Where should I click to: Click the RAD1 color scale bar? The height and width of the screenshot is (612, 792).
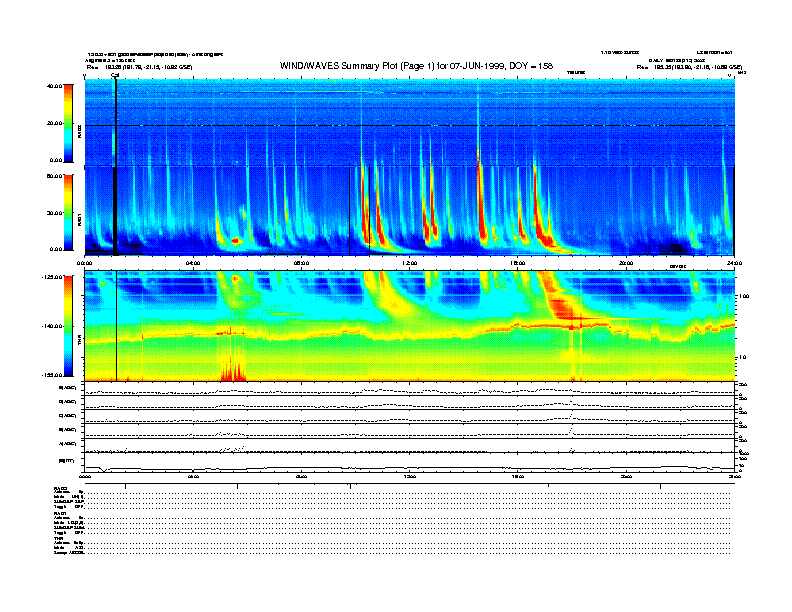tap(68, 213)
